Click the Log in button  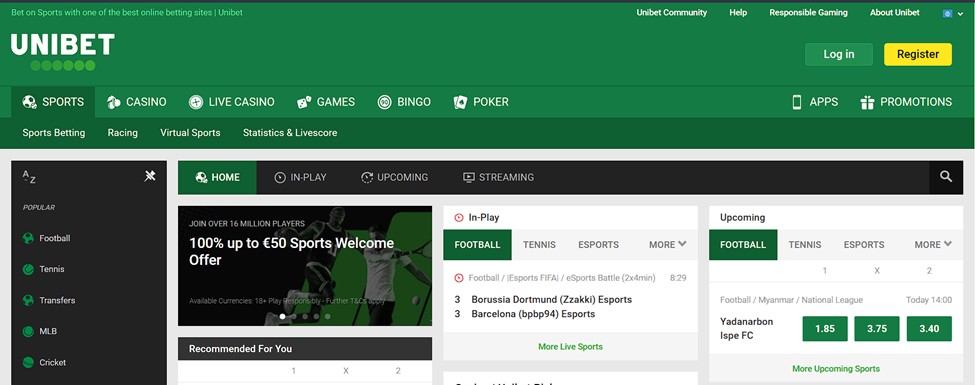tap(839, 54)
